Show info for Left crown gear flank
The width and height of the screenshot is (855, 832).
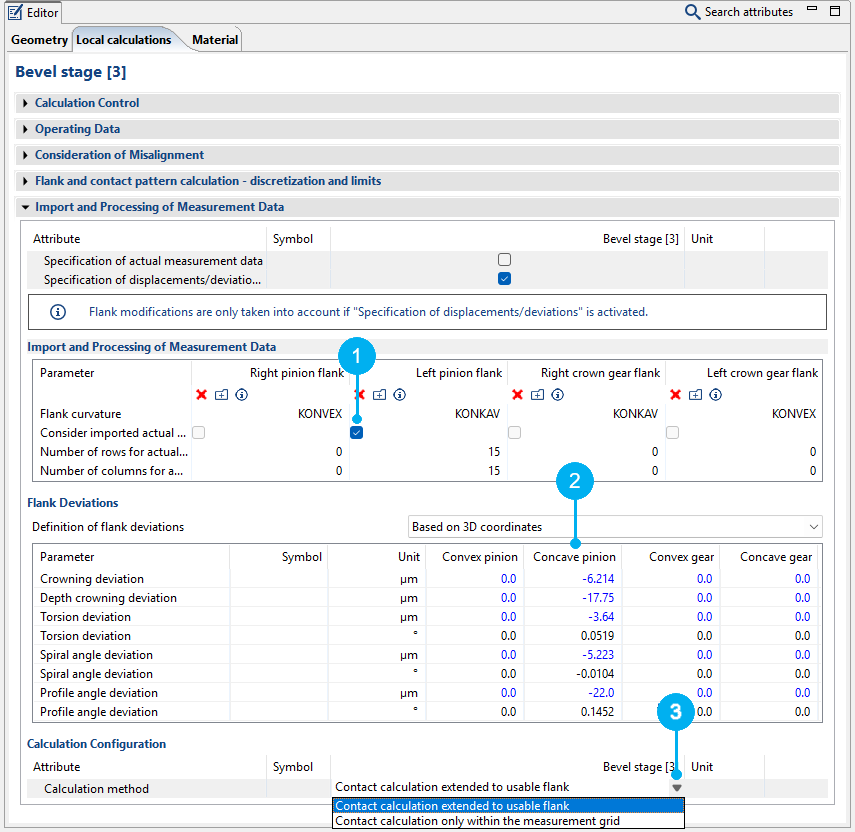(715, 395)
